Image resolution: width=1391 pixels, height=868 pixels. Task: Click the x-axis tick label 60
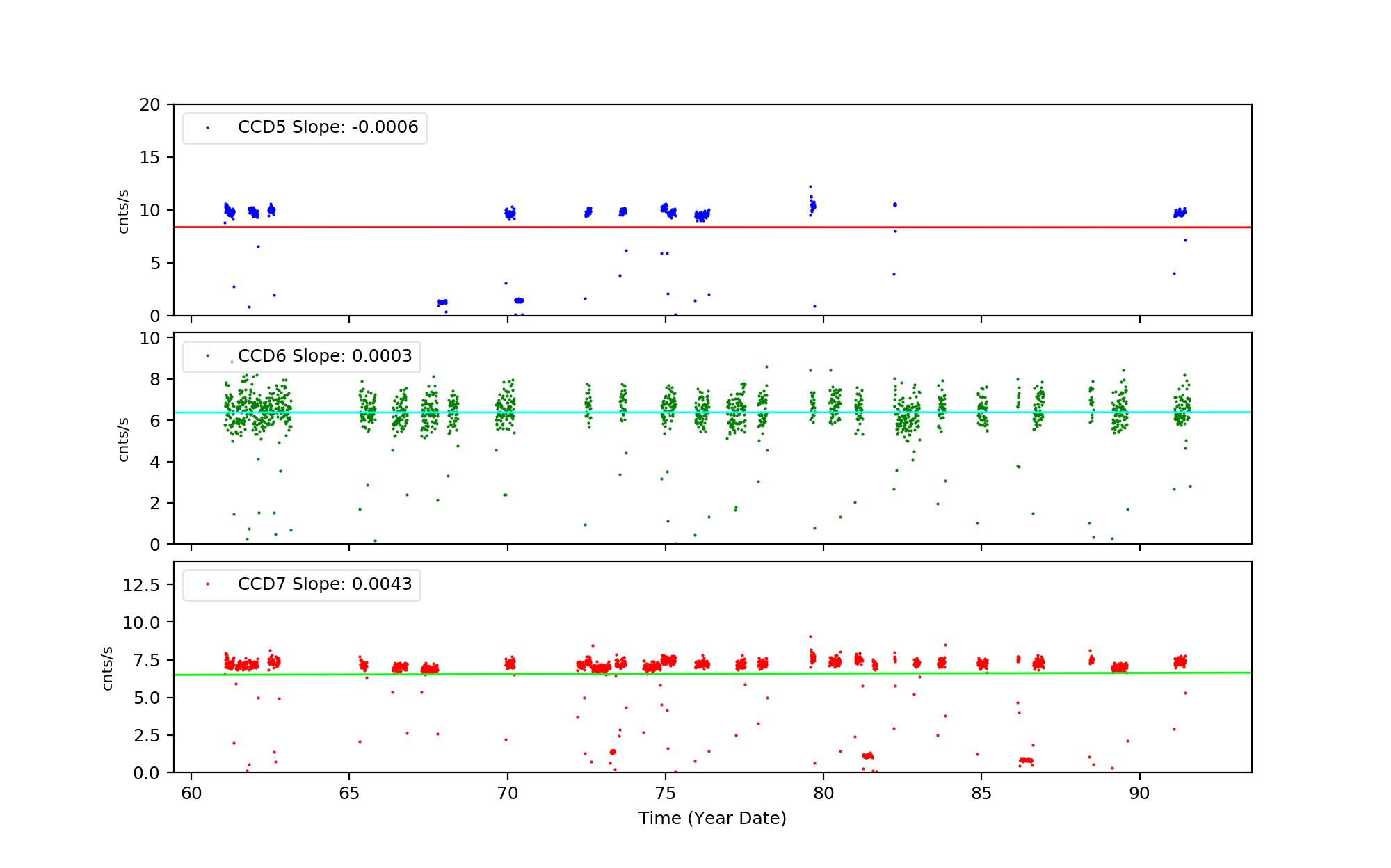coord(191,794)
